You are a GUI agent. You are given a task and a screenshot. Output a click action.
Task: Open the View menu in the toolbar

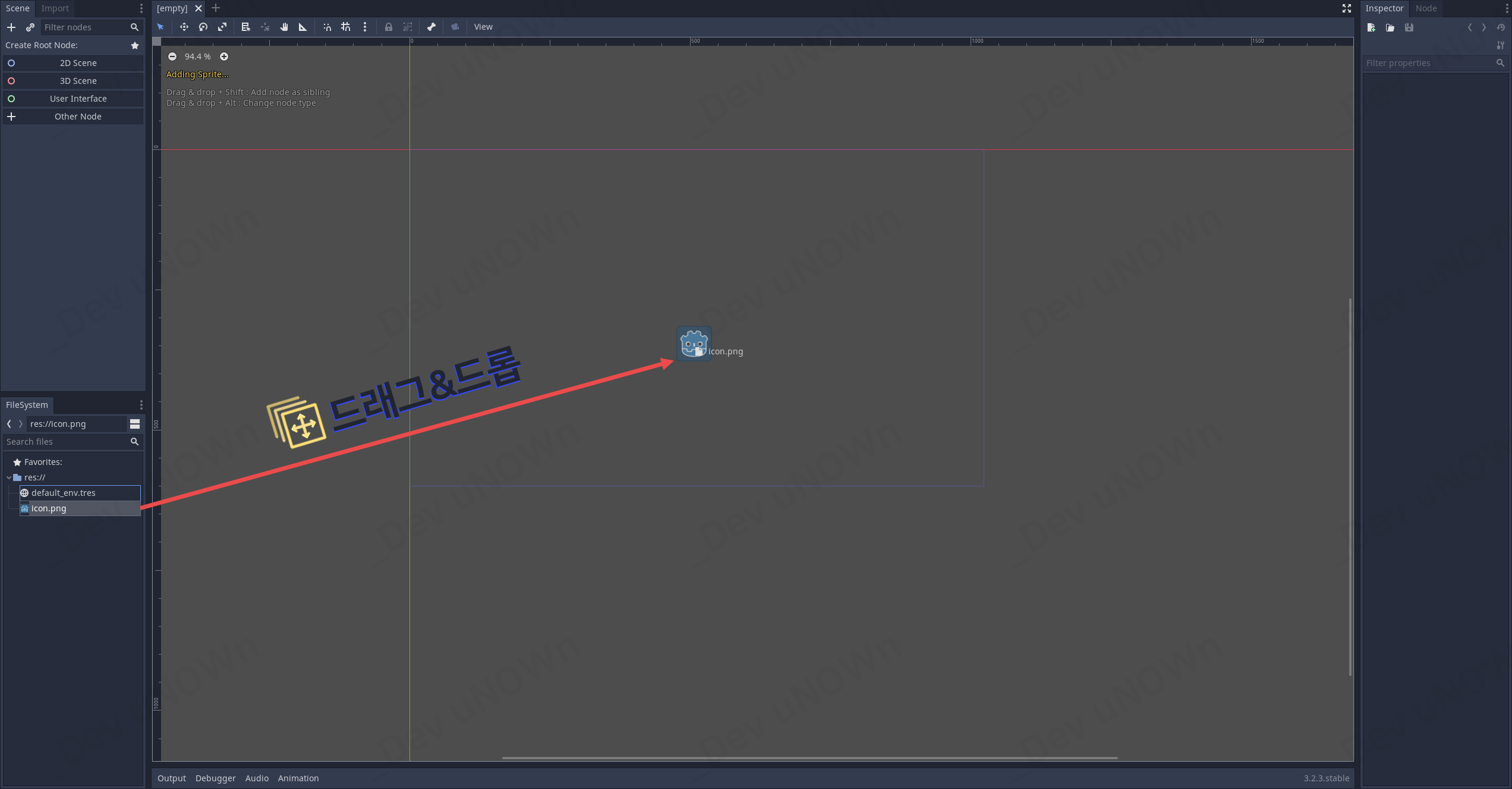click(483, 27)
